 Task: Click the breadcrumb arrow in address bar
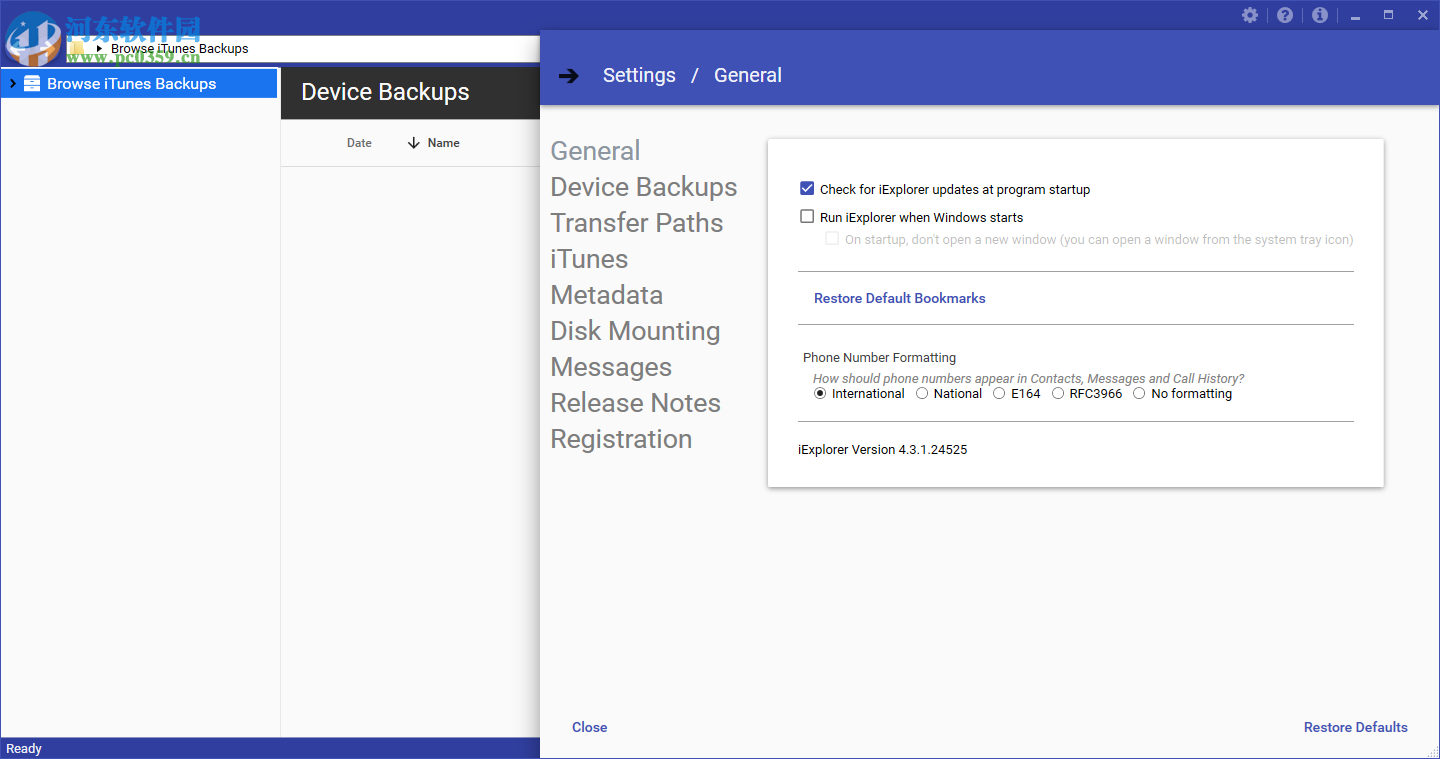coord(99,48)
